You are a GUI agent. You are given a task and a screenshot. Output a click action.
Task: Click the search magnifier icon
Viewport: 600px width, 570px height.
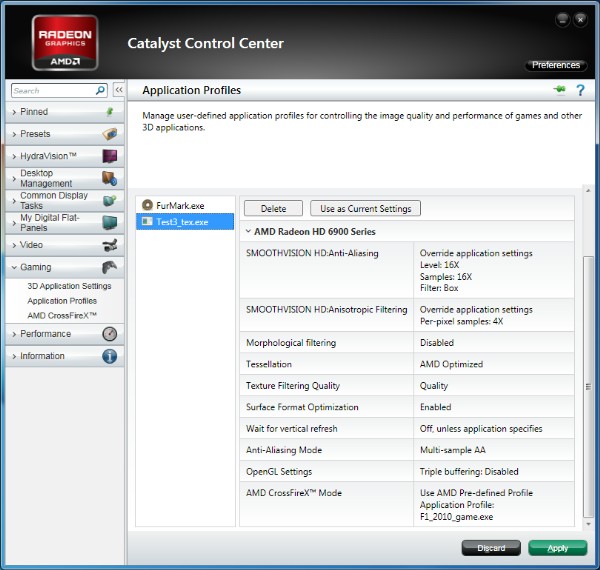tap(100, 90)
